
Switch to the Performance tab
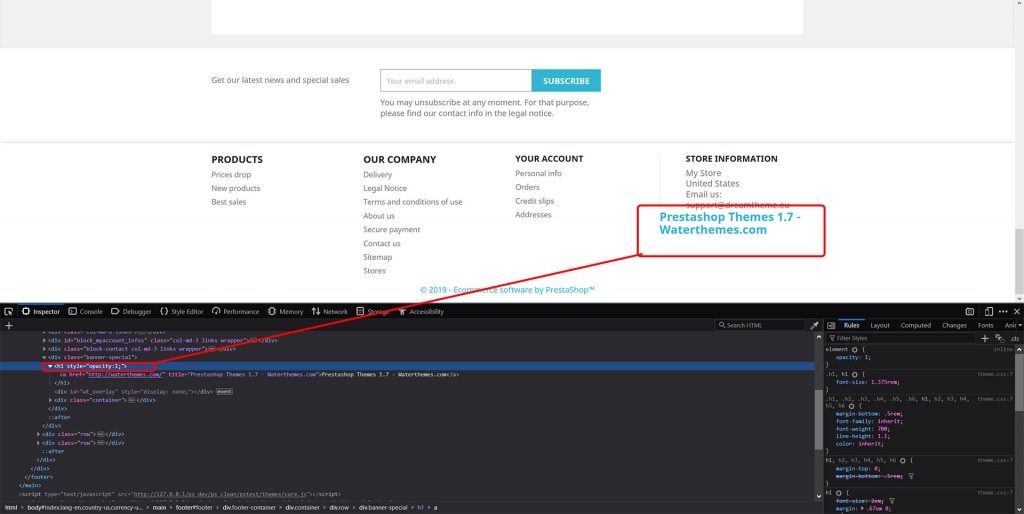coord(236,312)
